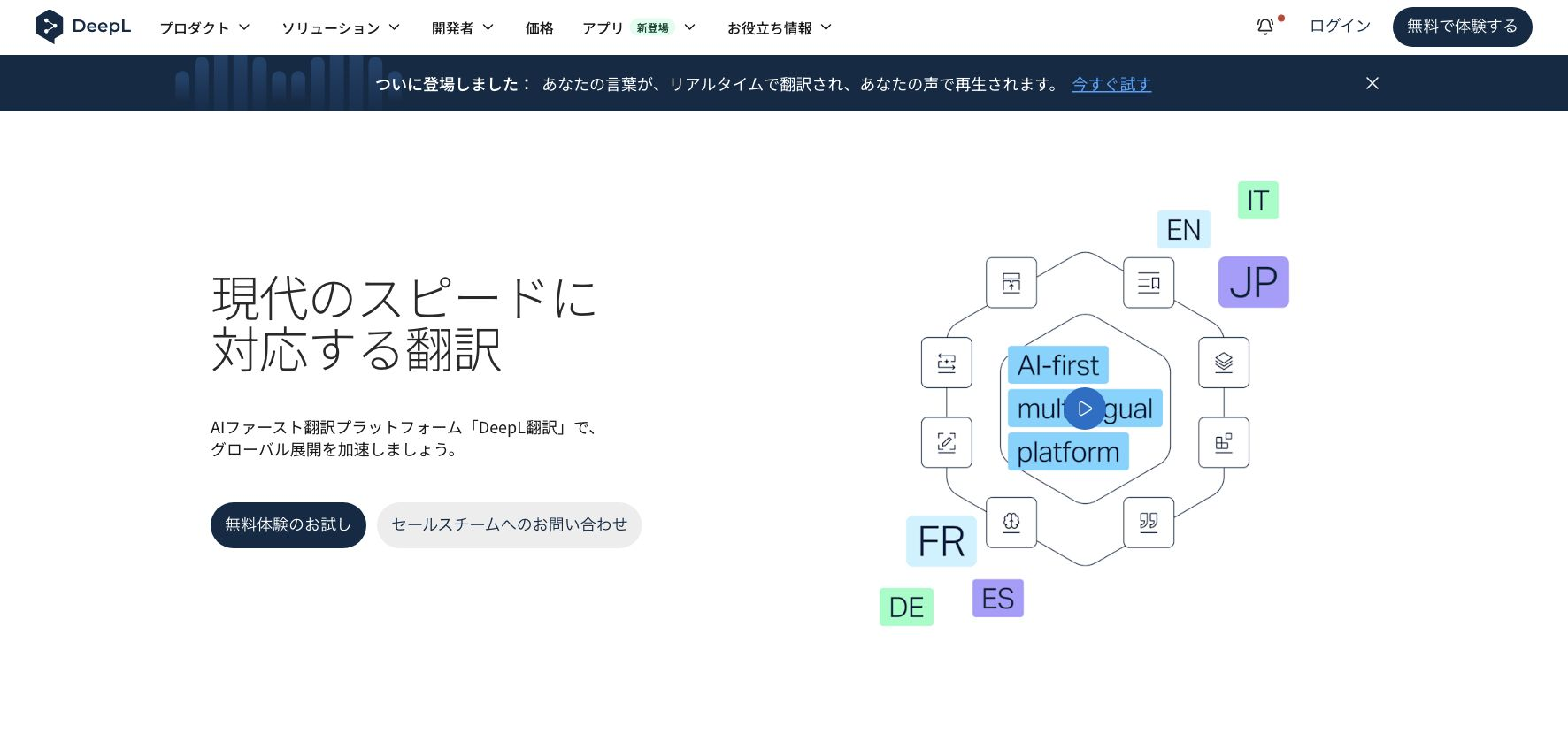Click the 無料で体験する button
The image size is (1568, 734).
[1462, 27]
